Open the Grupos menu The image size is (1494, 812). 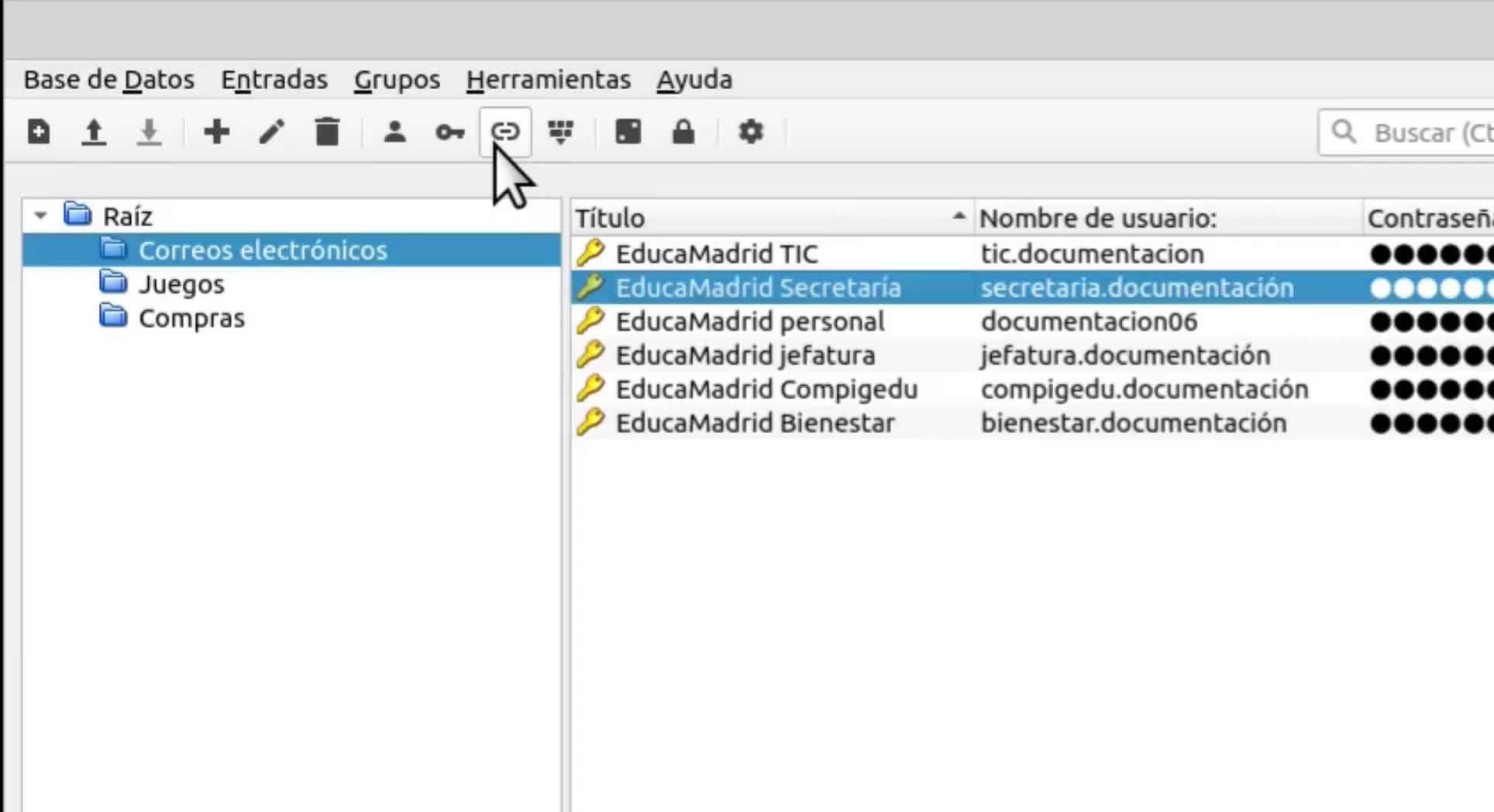pyautogui.click(x=397, y=80)
